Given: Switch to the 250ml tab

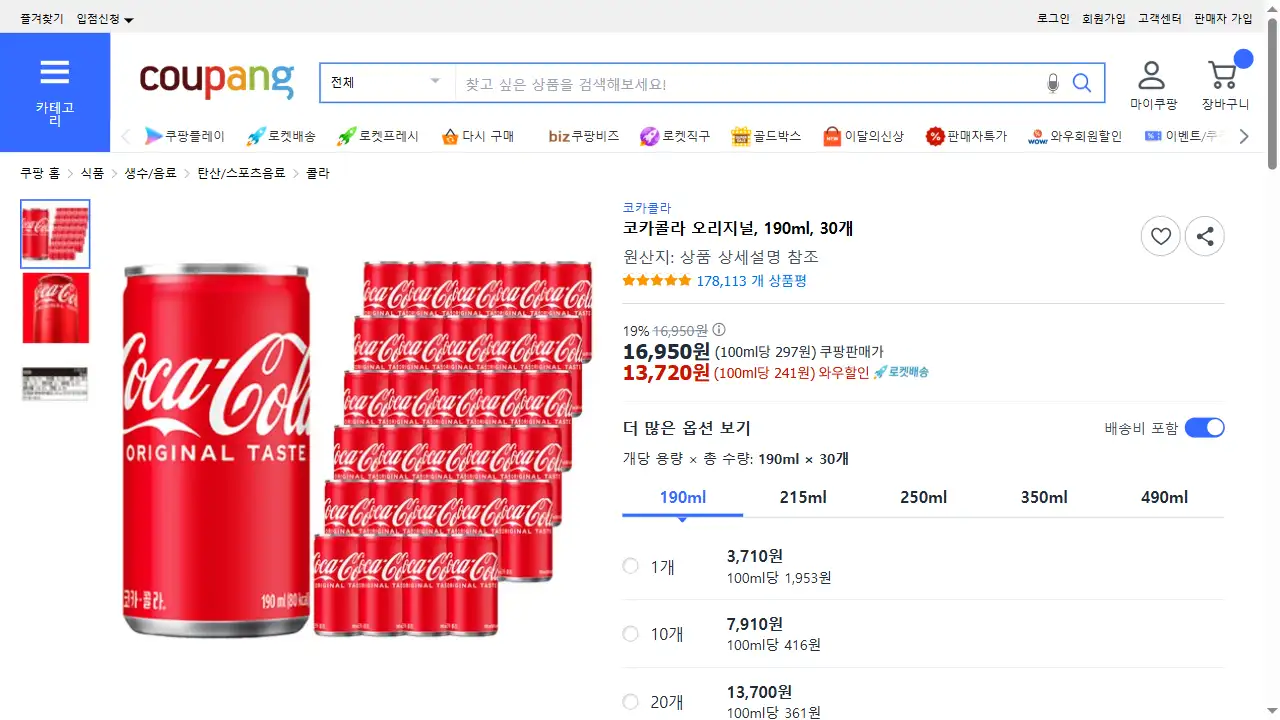Looking at the screenshot, I should [x=923, y=498].
